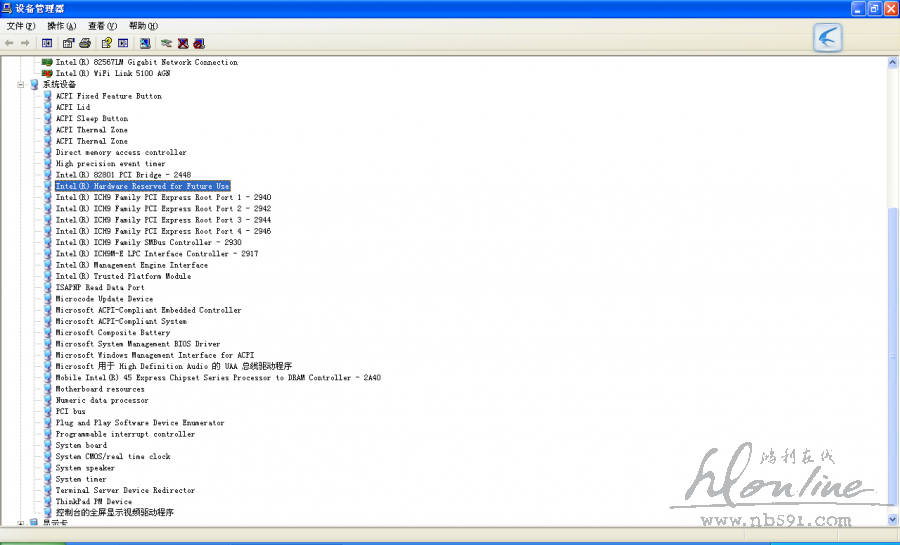Click the Uninstall device toolbar icon

(183, 43)
